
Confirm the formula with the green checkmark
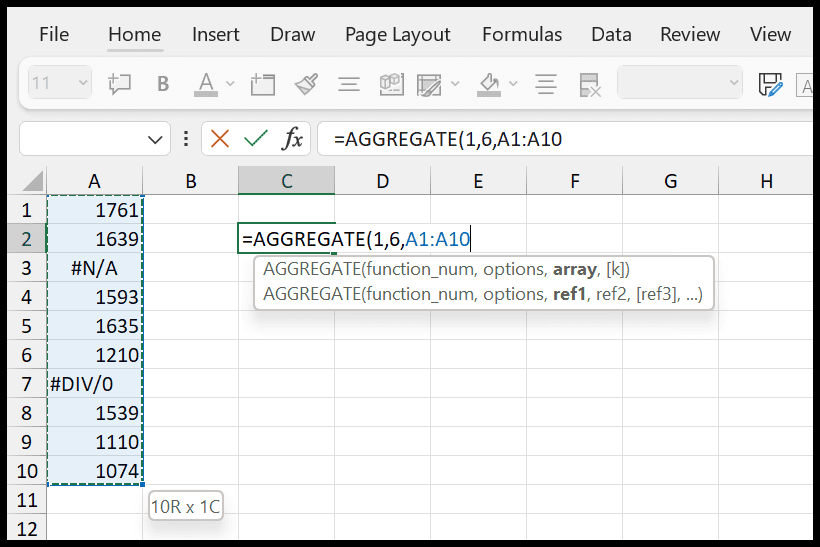(x=256, y=139)
